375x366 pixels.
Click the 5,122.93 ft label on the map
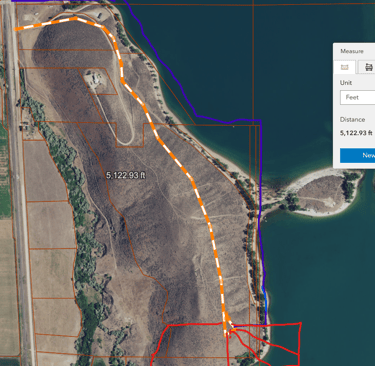(126, 175)
